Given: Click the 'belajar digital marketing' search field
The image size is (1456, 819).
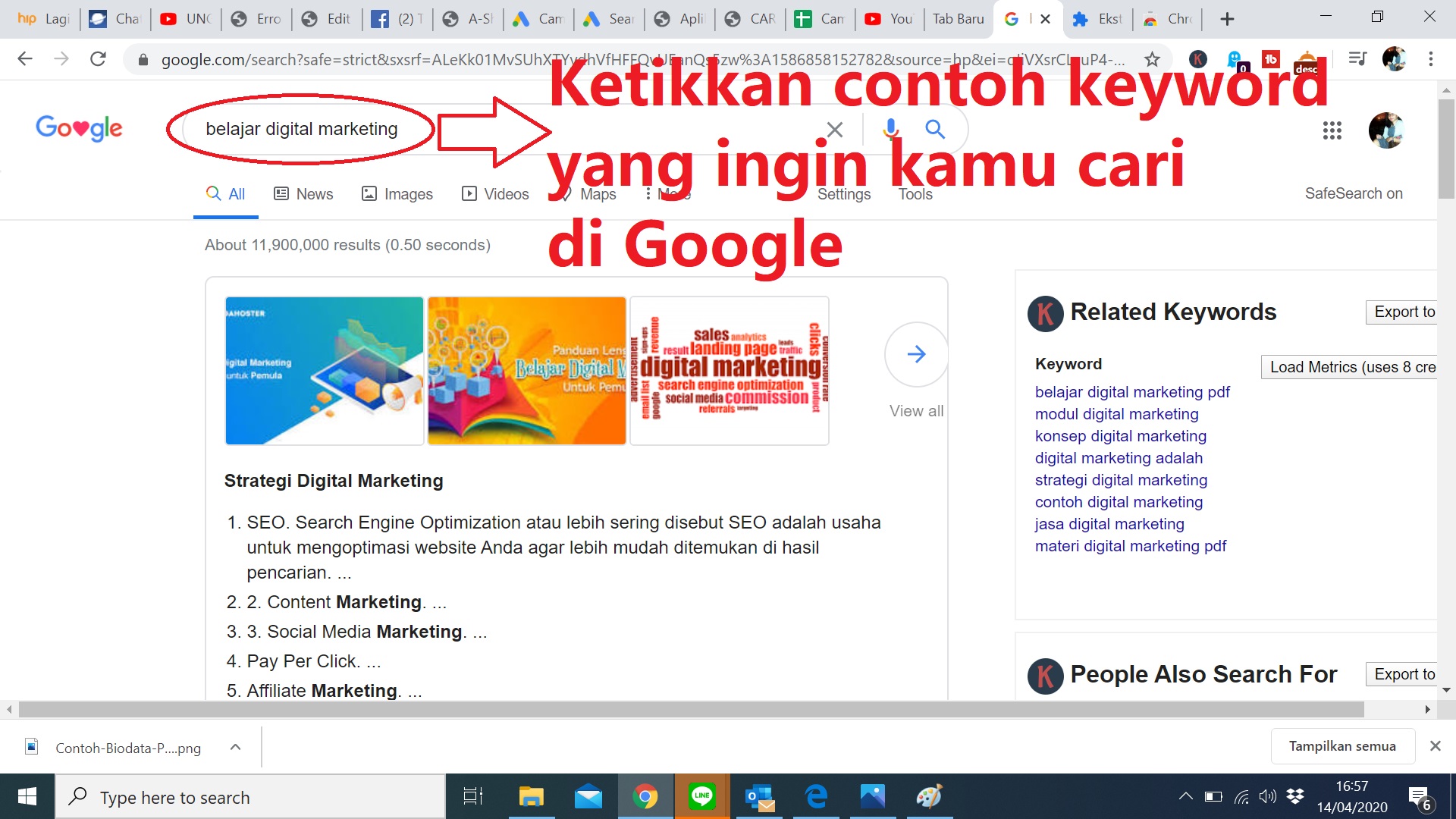Looking at the screenshot, I should click(x=500, y=130).
